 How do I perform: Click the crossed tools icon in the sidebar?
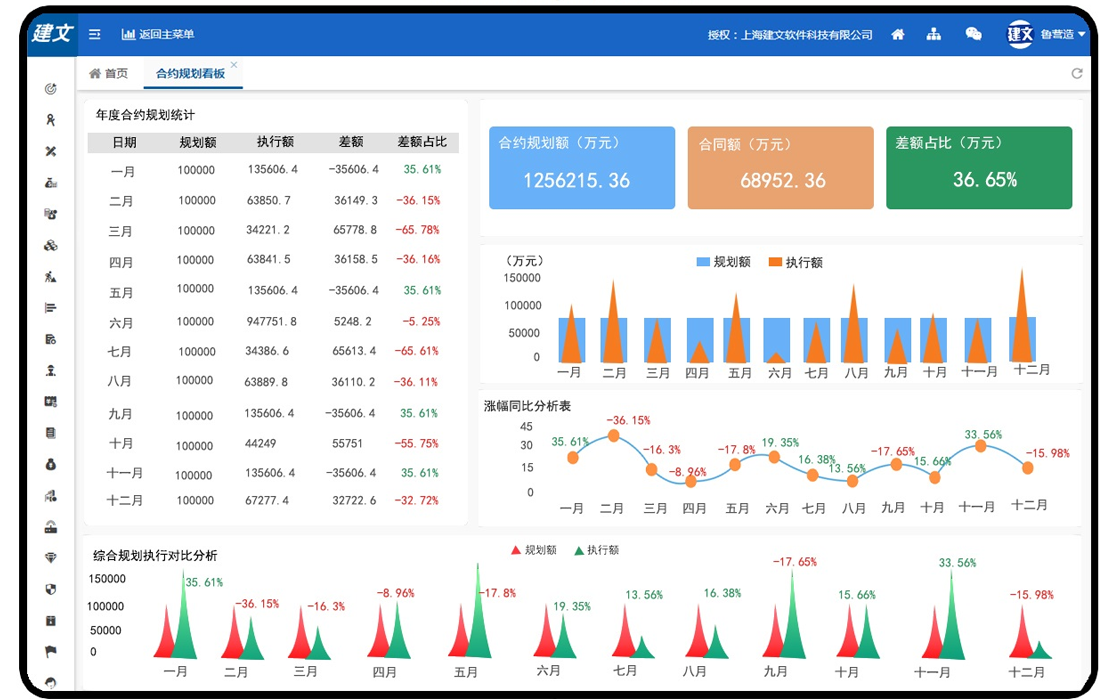(51, 151)
